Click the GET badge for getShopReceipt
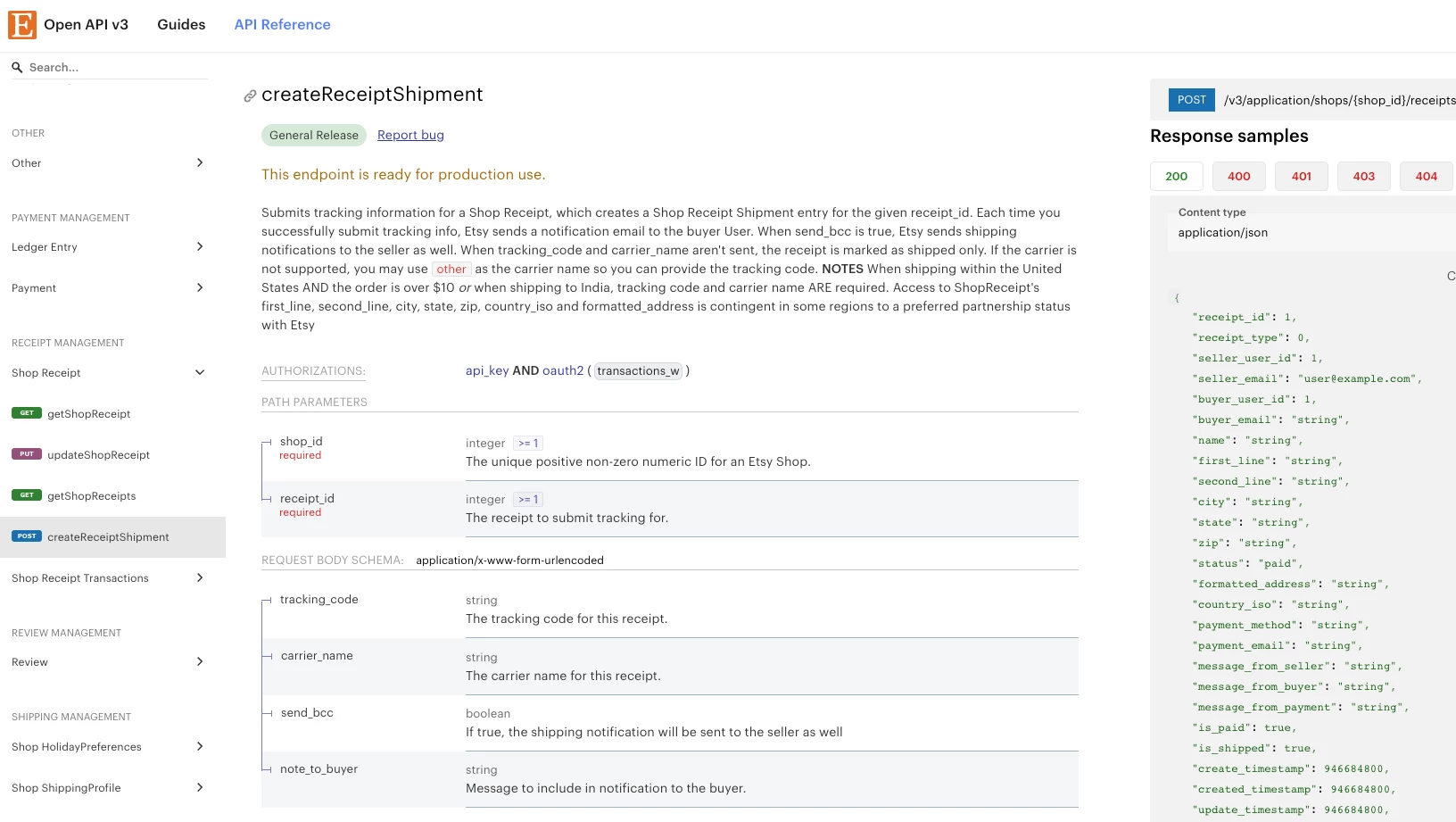The image size is (1456, 822). point(27,413)
